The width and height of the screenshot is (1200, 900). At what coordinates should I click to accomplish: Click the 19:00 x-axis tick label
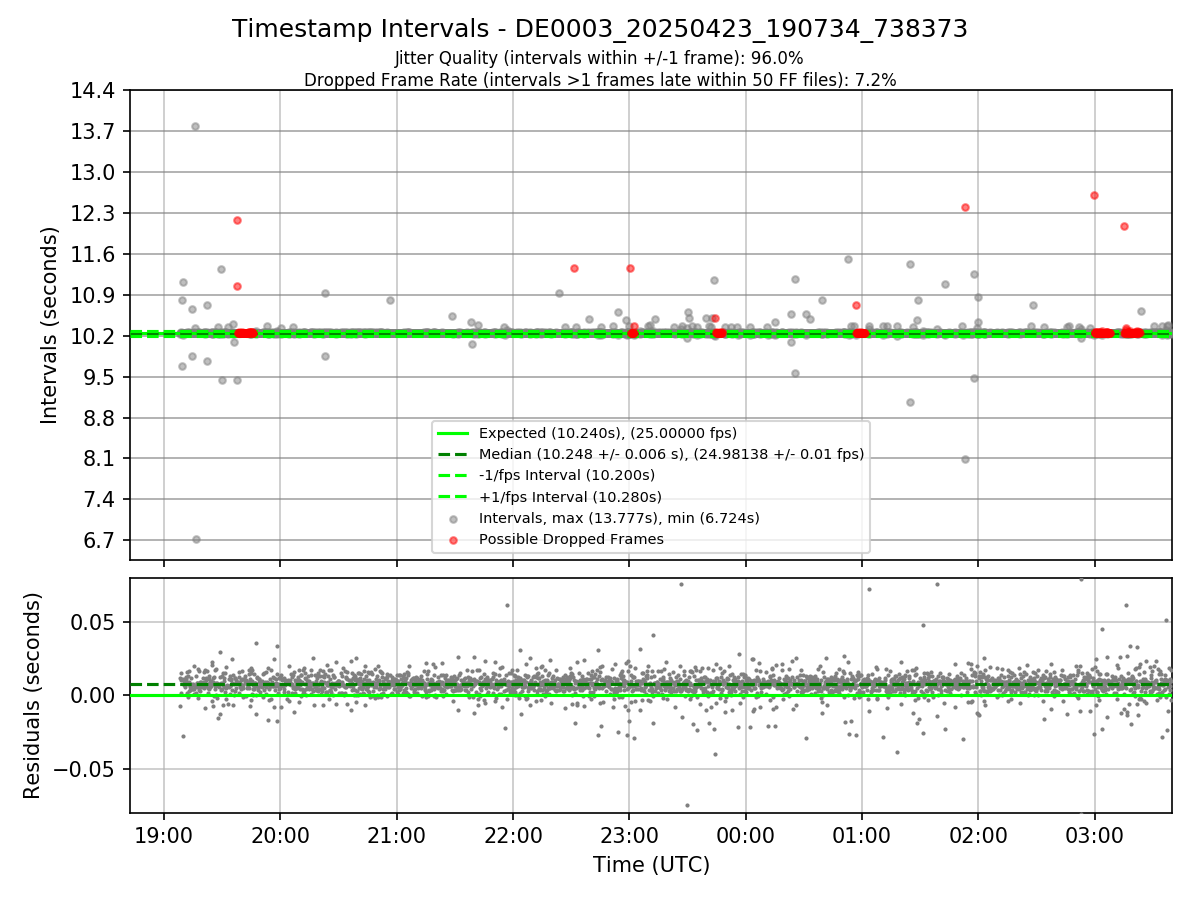click(164, 835)
